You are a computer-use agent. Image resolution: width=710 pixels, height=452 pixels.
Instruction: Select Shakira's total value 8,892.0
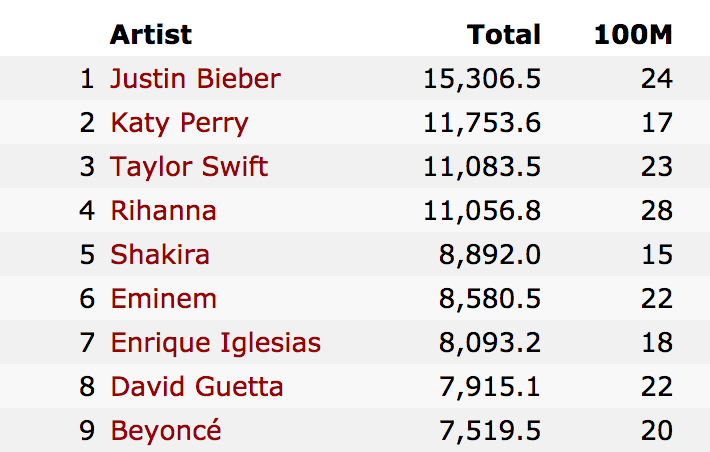[x=491, y=254]
